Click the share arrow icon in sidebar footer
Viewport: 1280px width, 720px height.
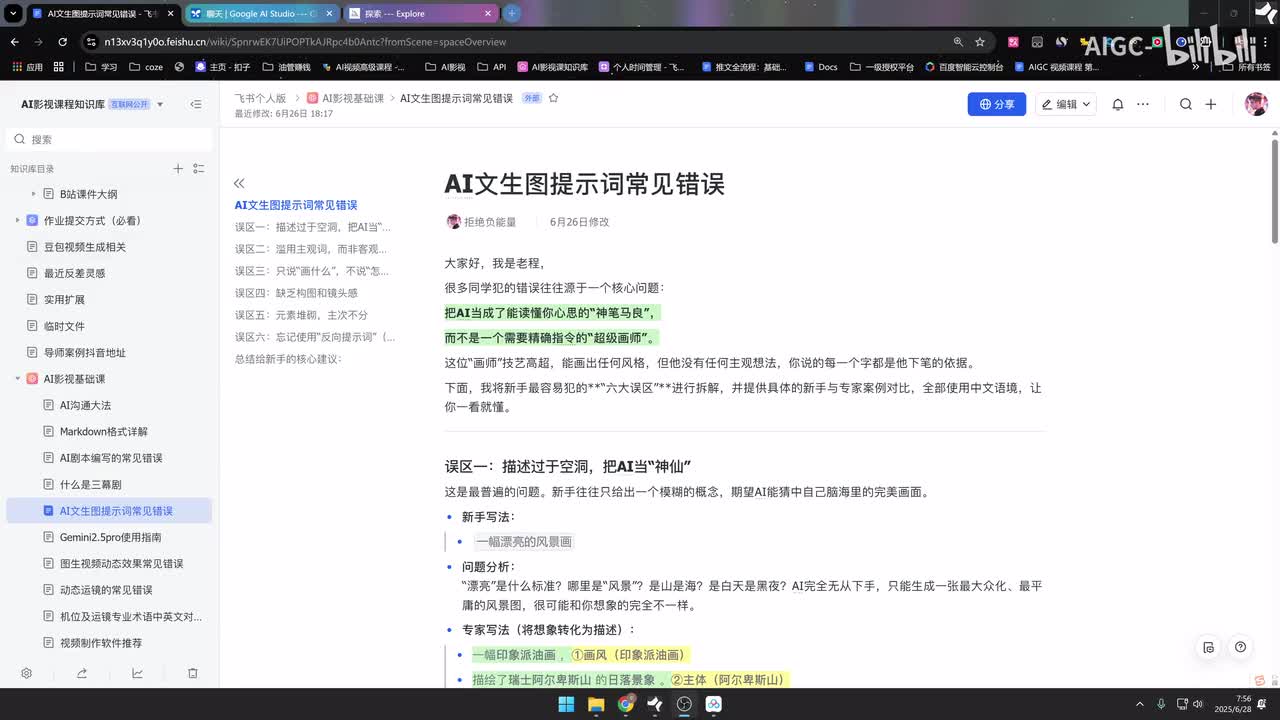82,673
